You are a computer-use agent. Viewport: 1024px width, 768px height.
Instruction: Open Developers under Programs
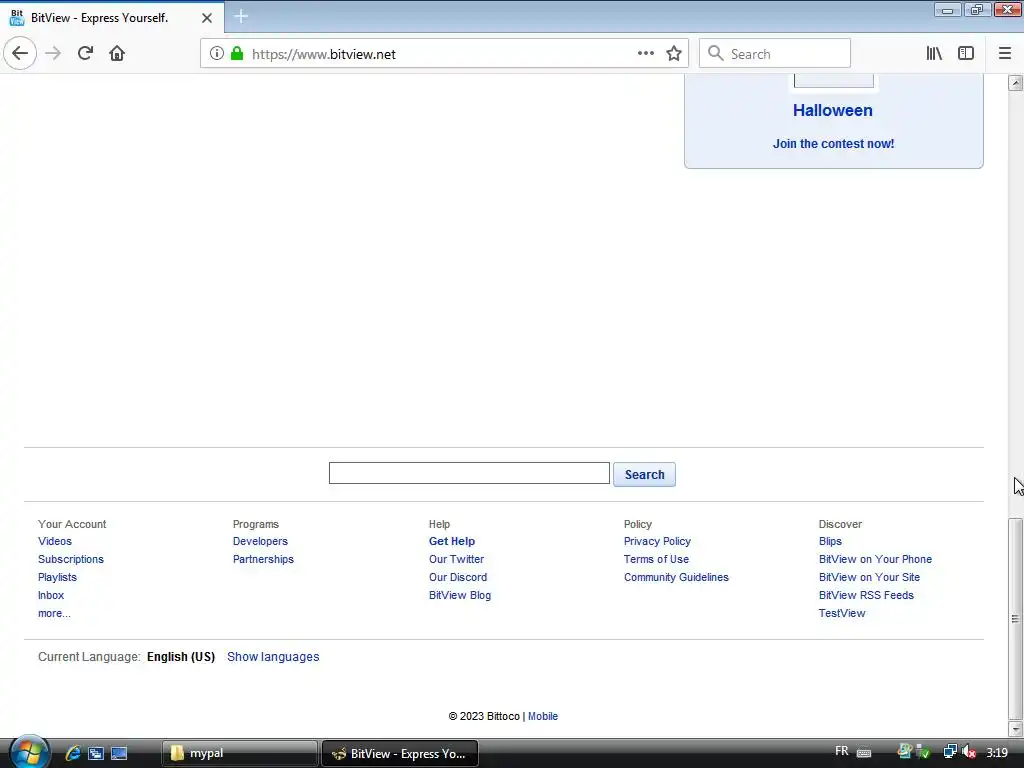point(260,541)
